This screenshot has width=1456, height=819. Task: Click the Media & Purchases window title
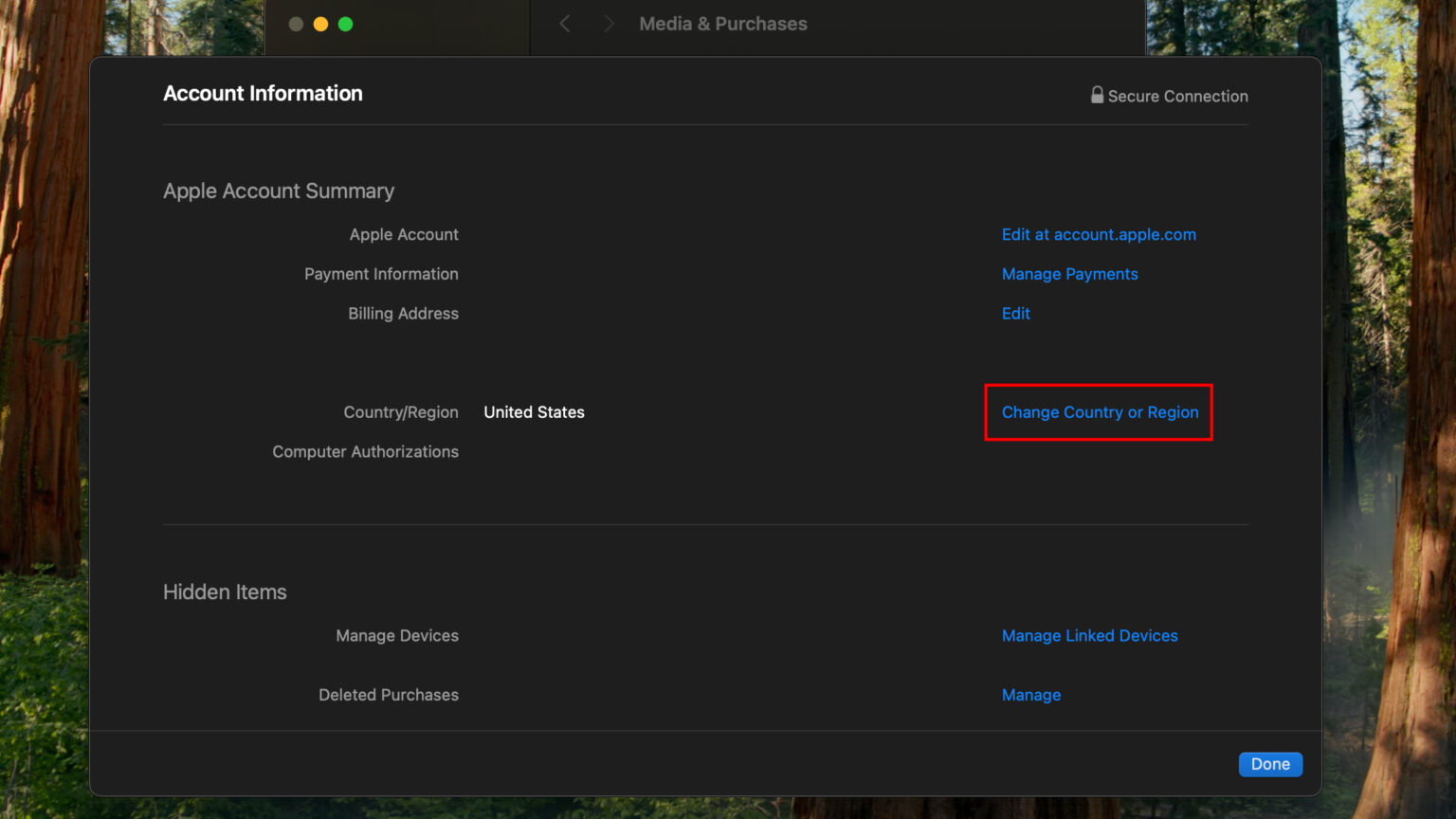tap(722, 23)
